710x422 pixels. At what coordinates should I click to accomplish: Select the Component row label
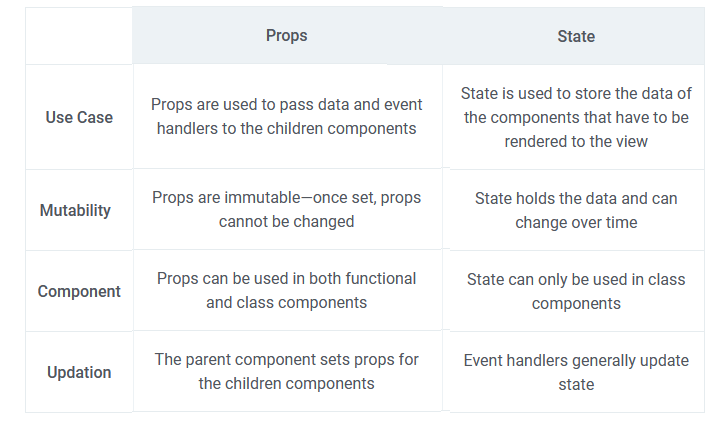79,291
